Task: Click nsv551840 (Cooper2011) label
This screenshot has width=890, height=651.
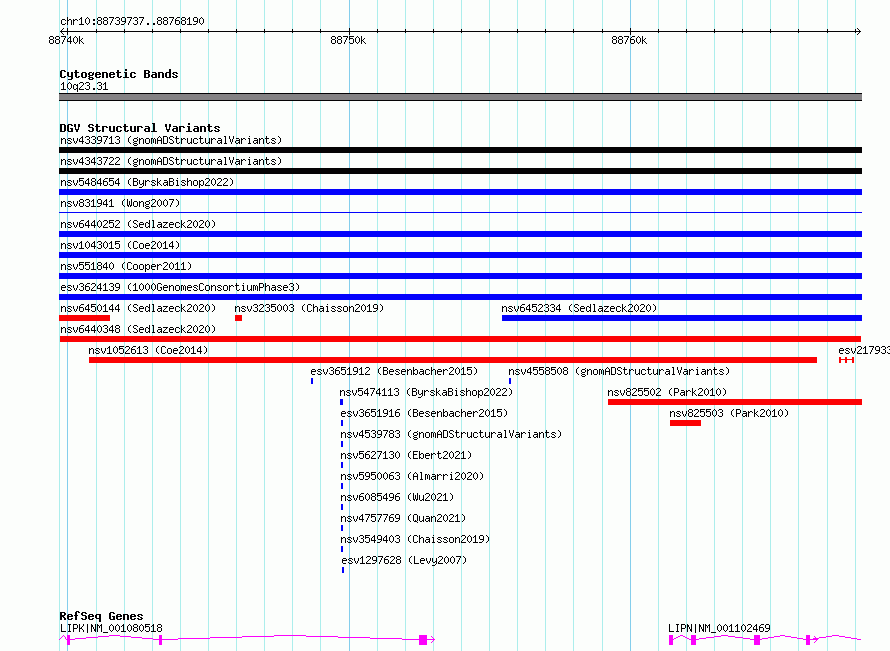Action: [126, 266]
